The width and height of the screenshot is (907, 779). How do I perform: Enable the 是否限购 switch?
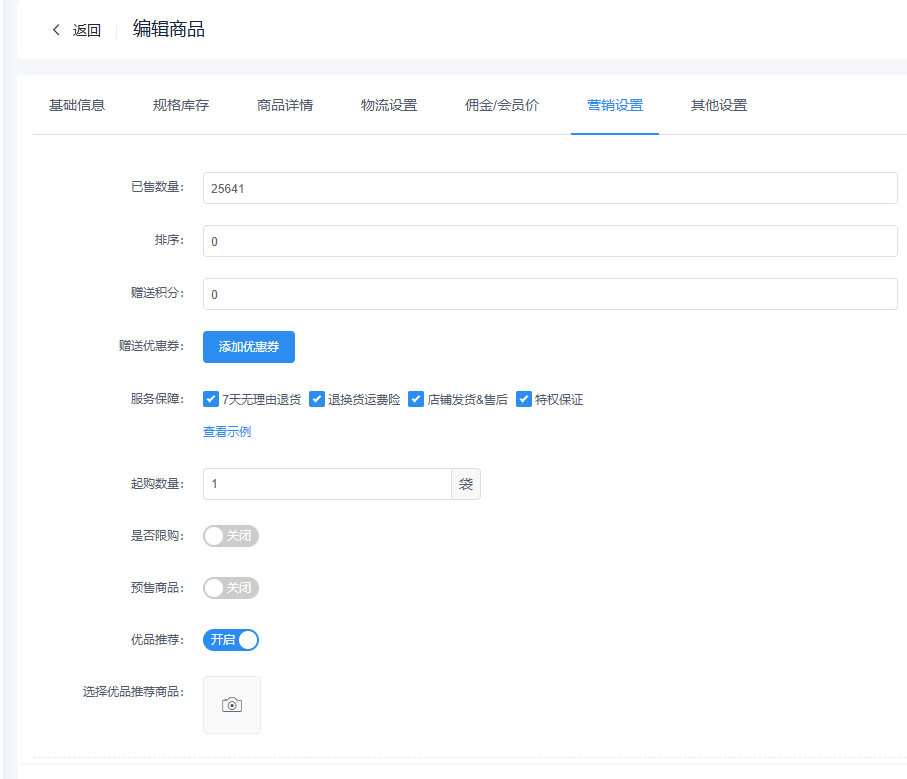coord(231,536)
